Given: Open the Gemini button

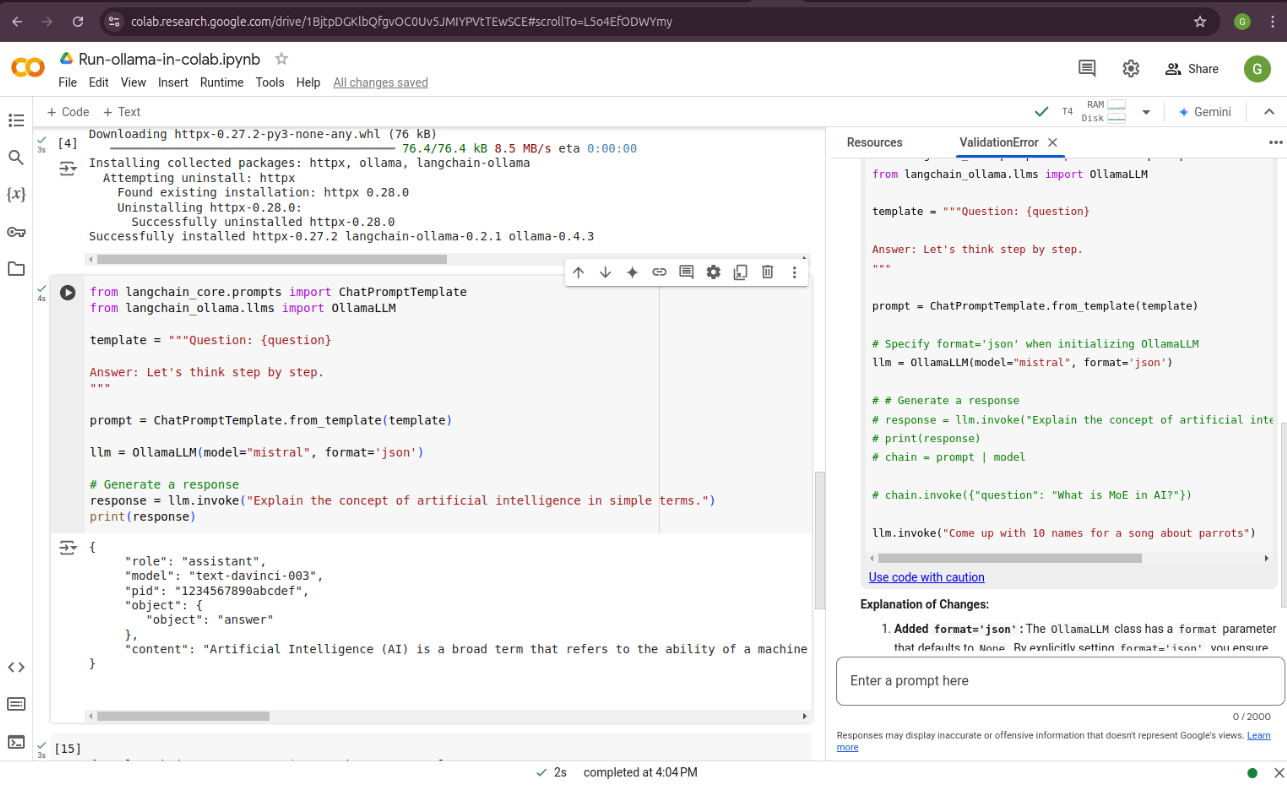Looking at the screenshot, I should [x=1204, y=112].
